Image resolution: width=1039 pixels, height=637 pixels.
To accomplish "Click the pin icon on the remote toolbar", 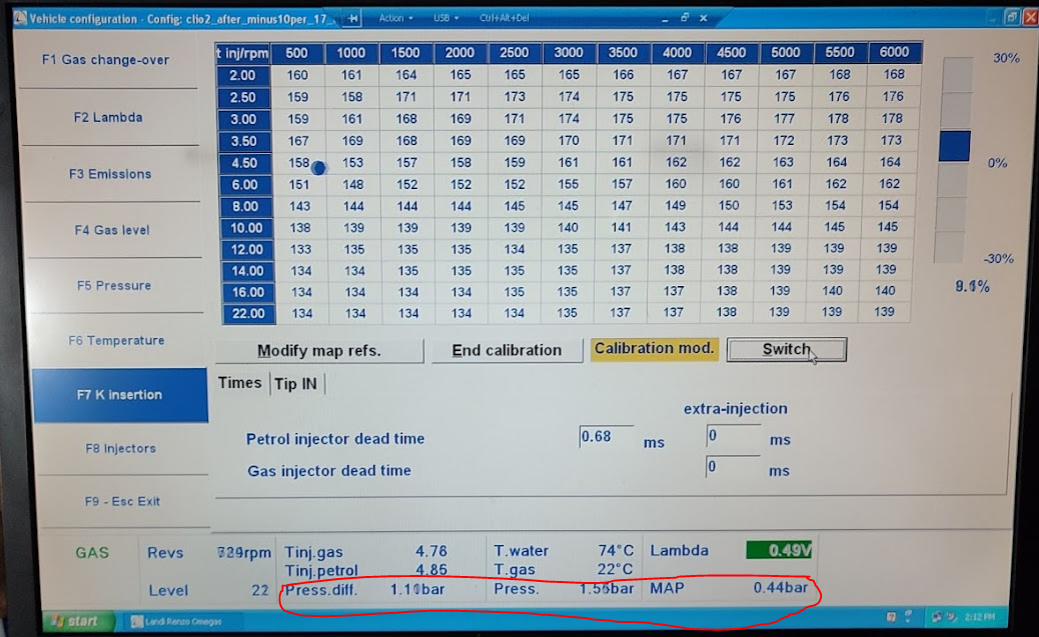I will tap(353, 18).
